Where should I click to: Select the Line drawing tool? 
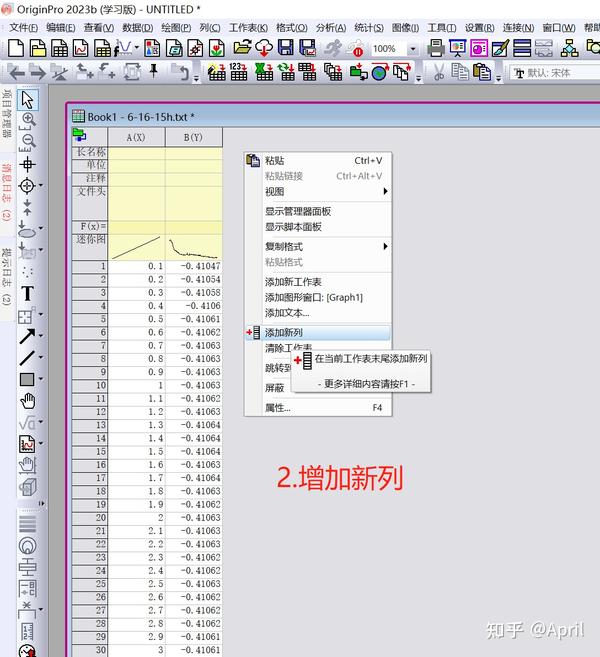coord(27,357)
